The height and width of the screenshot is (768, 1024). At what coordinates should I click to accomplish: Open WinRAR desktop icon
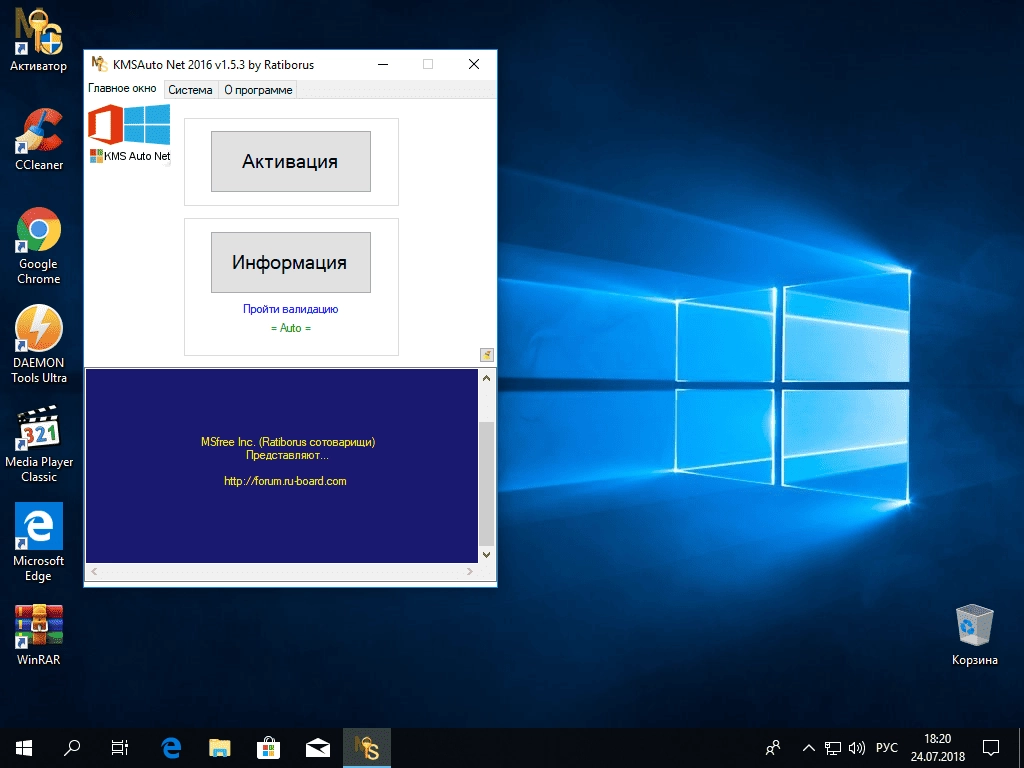tap(39, 635)
